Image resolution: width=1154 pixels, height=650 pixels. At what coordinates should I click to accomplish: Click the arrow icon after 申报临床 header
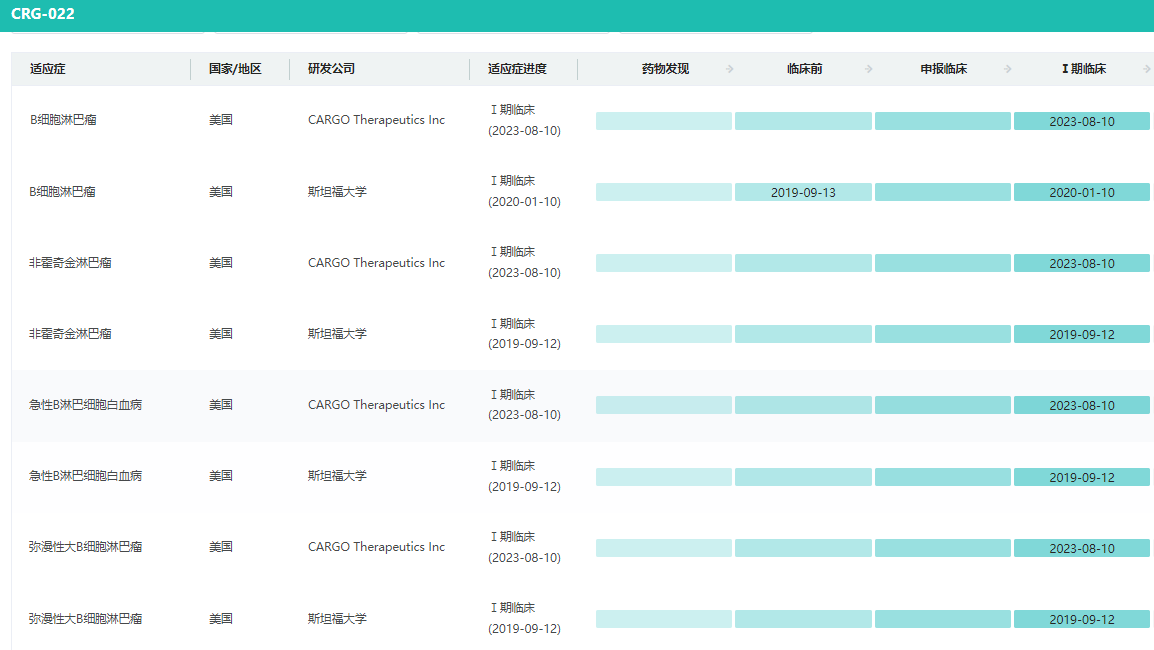pyautogui.click(x=1008, y=68)
